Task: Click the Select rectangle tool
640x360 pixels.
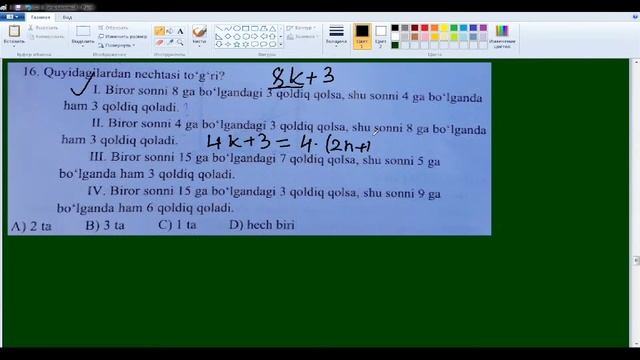Action: [83, 31]
